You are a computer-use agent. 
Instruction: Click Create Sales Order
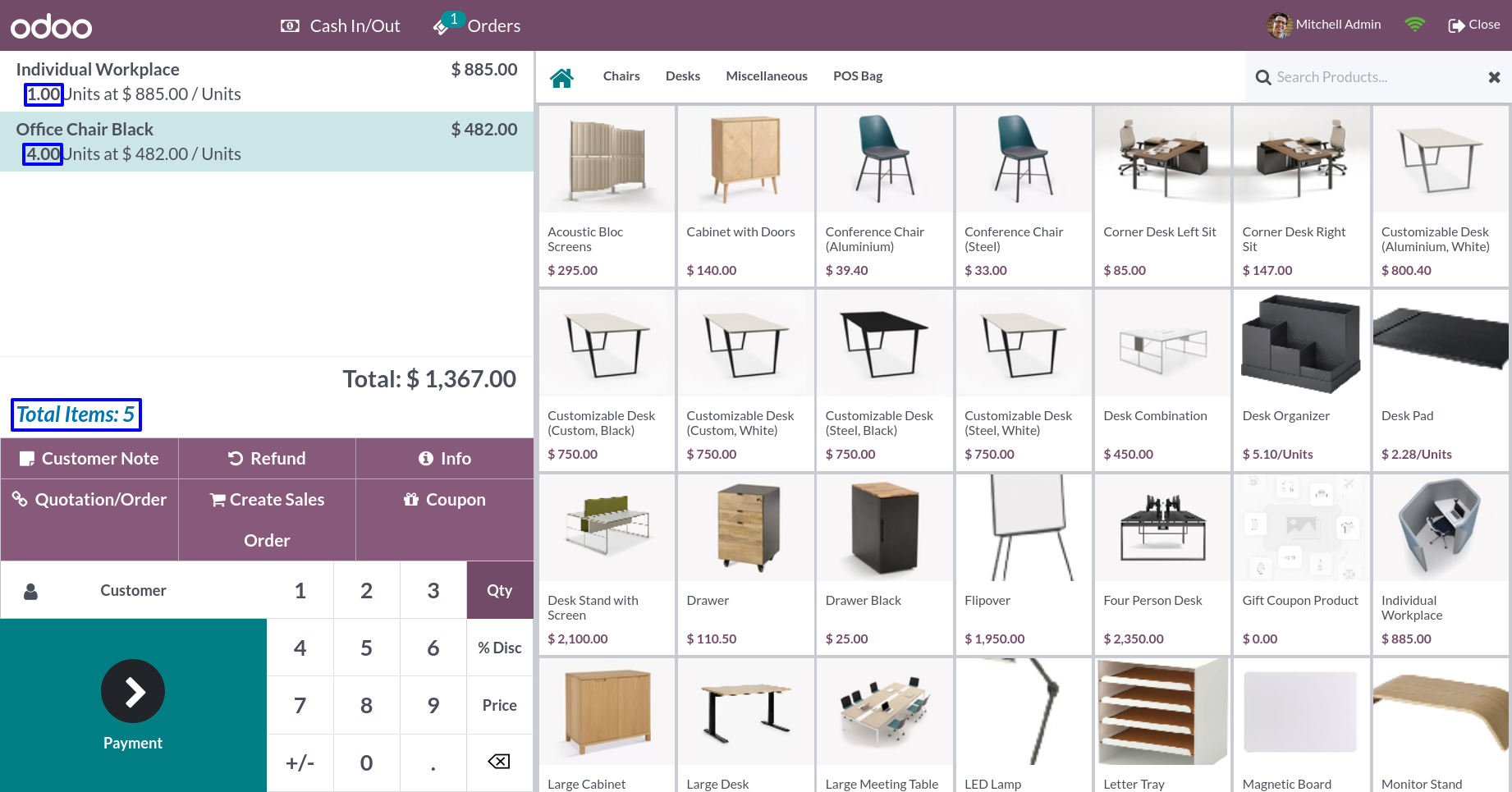pos(267,520)
